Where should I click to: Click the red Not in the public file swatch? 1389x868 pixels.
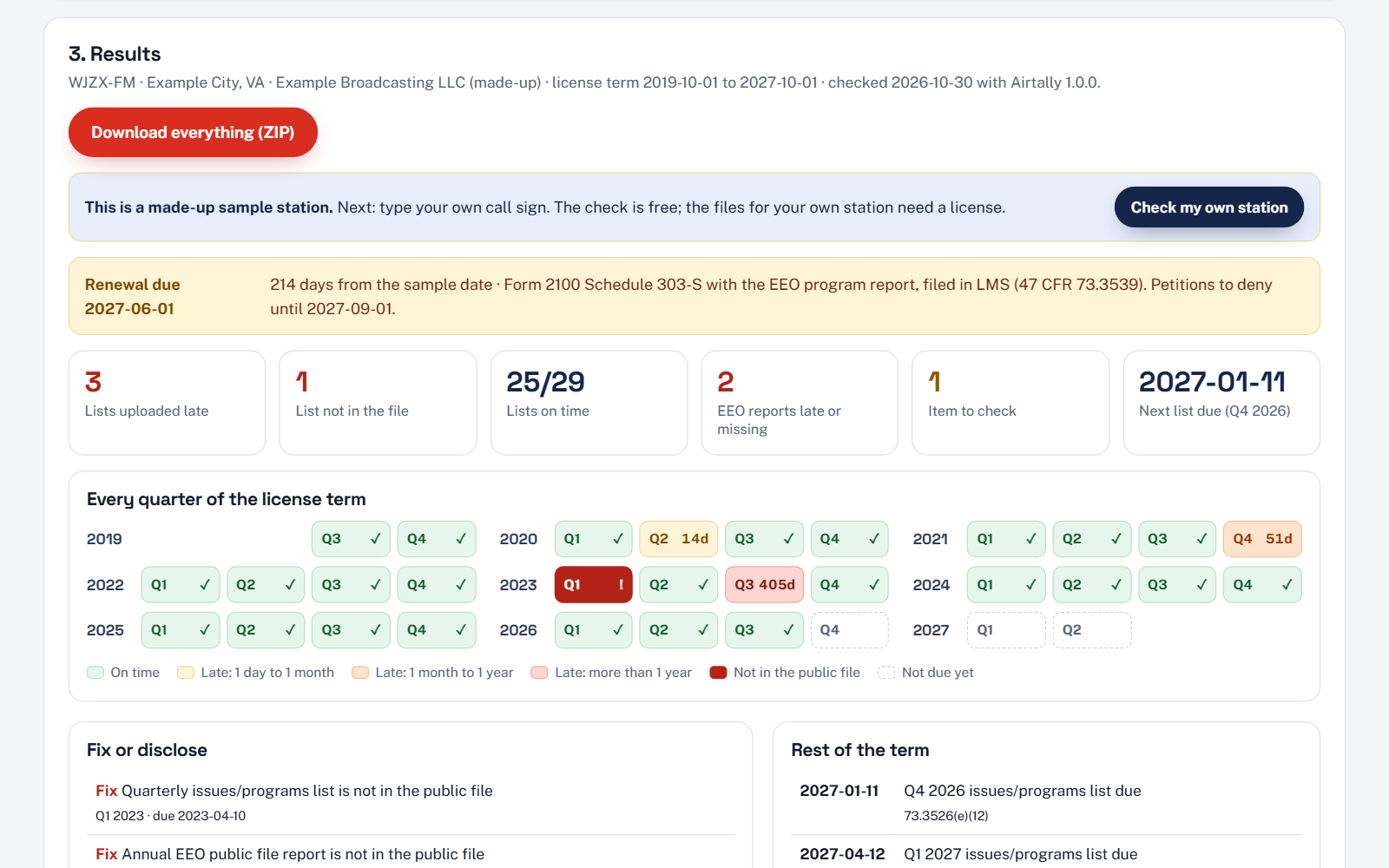[x=718, y=673]
